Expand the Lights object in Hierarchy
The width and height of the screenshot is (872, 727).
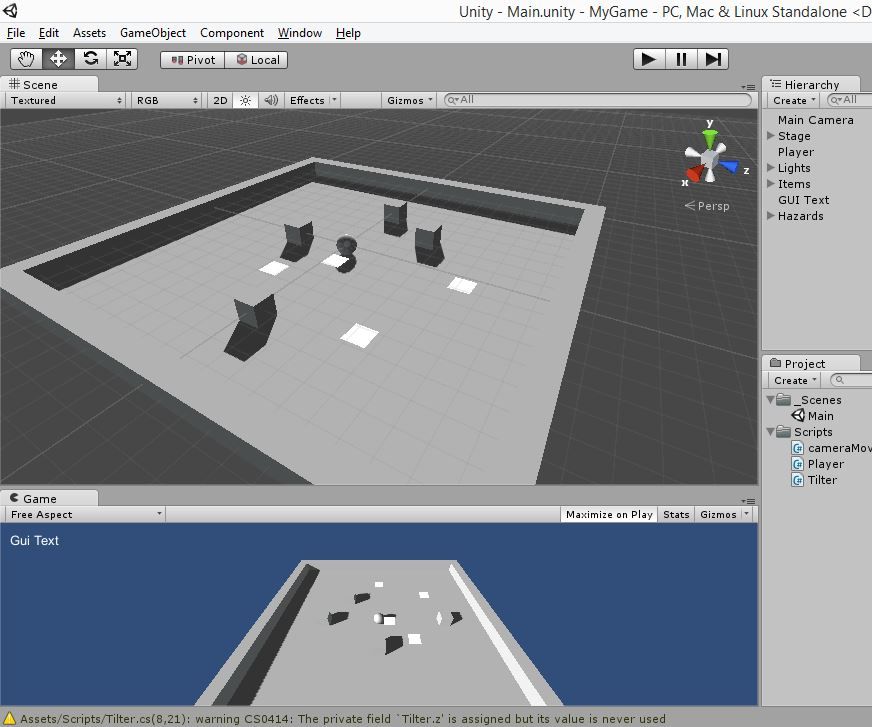pyautogui.click(x=768, y=168)
